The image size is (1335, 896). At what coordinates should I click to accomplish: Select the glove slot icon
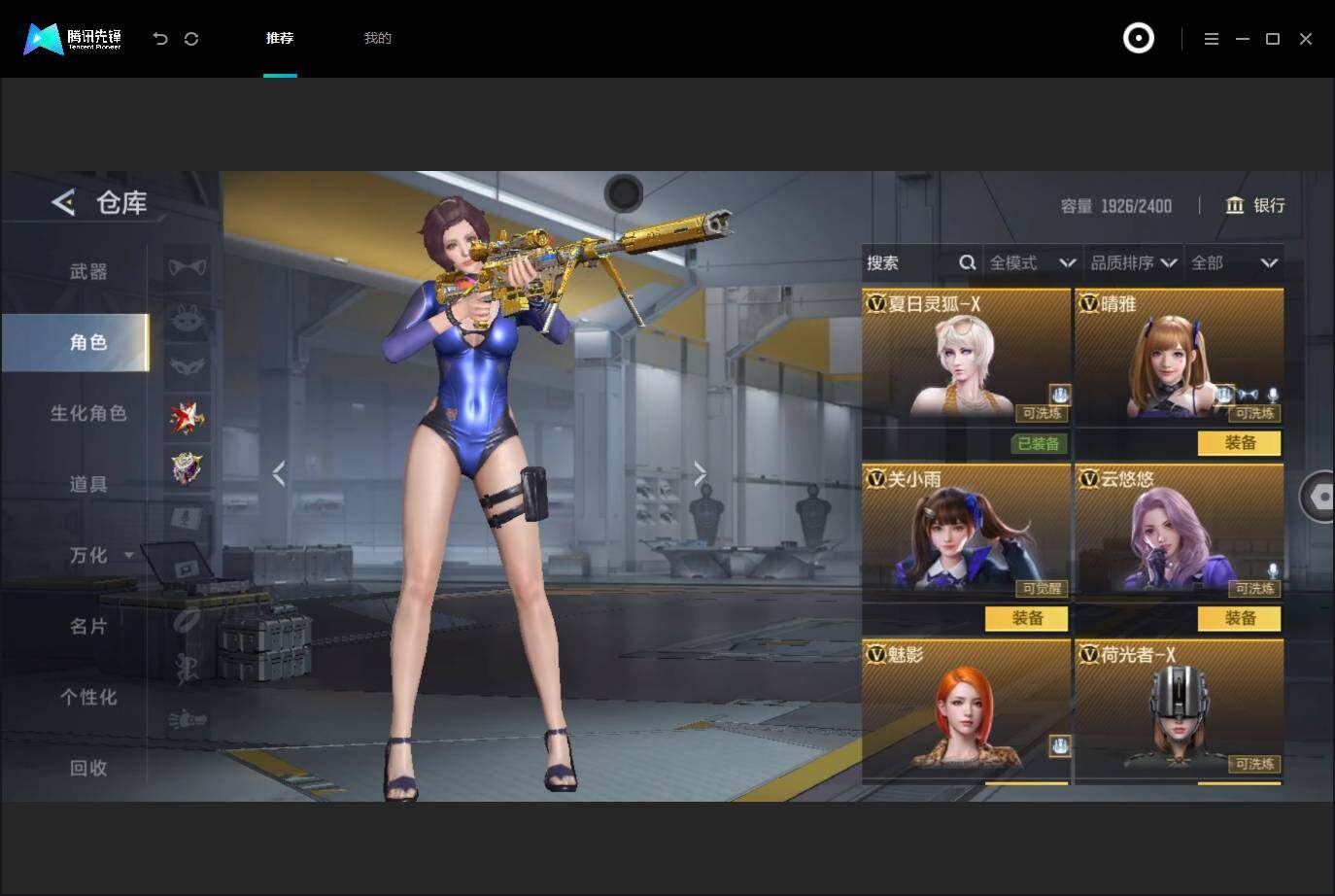click(x=187, y=720)
